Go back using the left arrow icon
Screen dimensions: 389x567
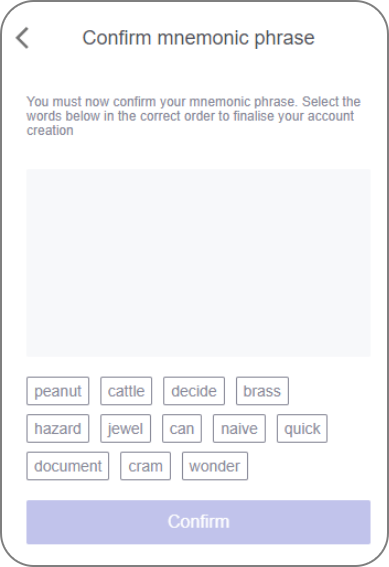coord(22,38)
